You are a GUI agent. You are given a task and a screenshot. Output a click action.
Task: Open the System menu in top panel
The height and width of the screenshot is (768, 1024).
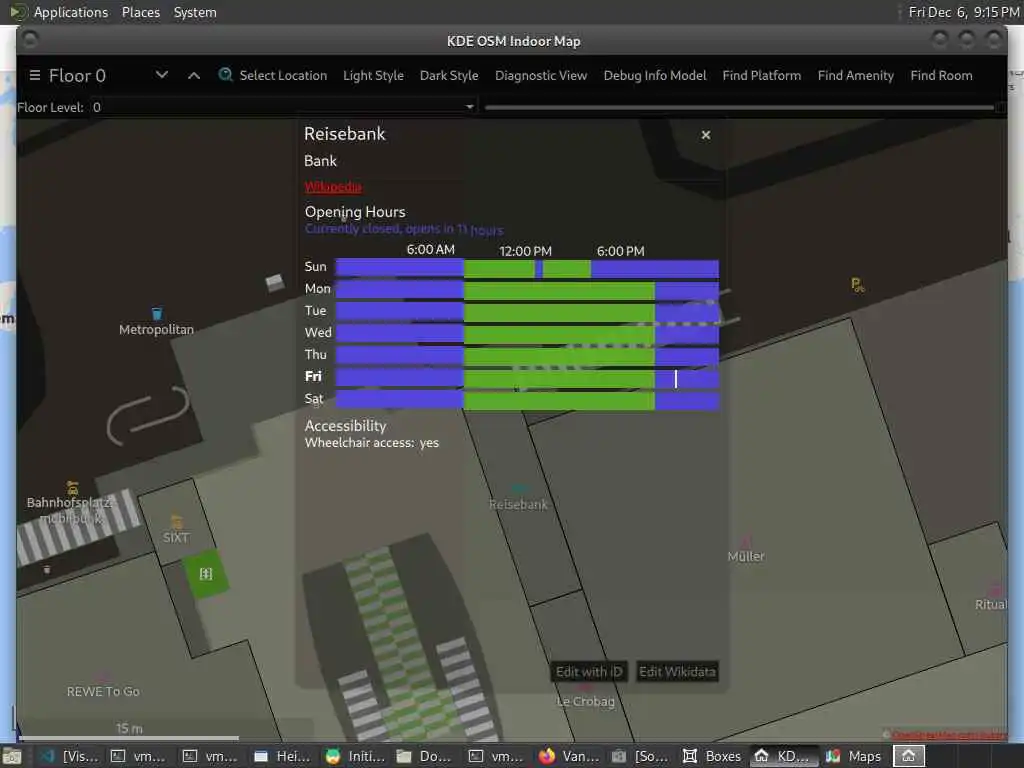195,12
